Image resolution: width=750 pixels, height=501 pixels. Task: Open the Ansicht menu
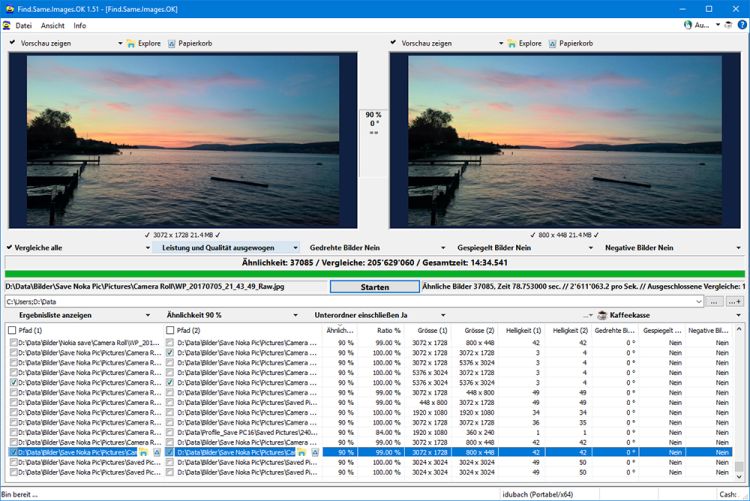(53, 25)
